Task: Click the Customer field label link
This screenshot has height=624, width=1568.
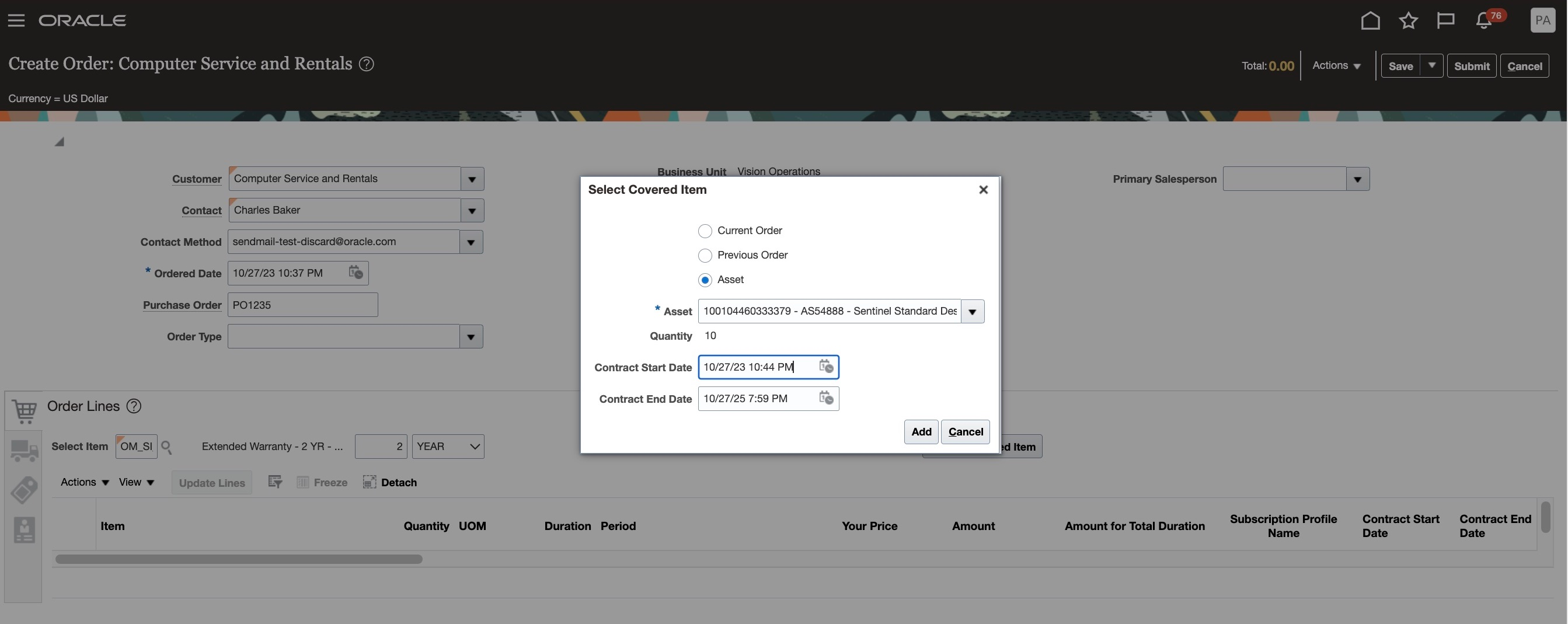Action: (197, 179)
